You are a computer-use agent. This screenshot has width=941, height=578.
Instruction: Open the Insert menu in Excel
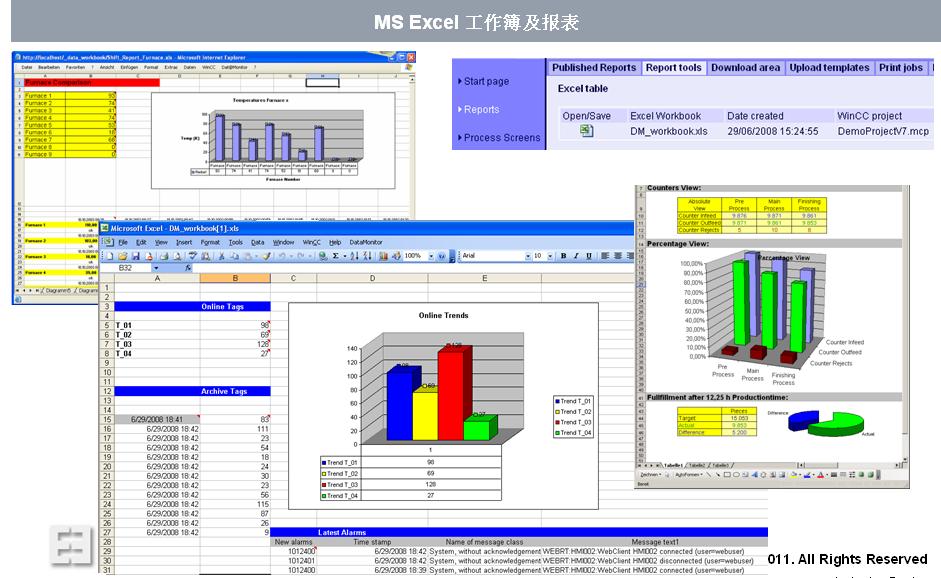pos(184,242)
